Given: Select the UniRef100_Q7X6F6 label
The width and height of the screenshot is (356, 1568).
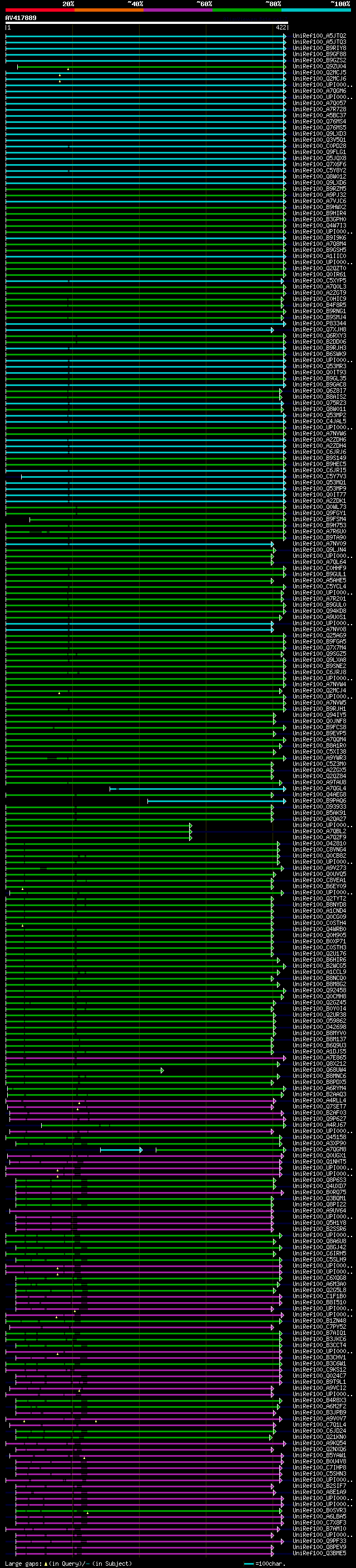Looking at the screenshot, I should (319, 164).
